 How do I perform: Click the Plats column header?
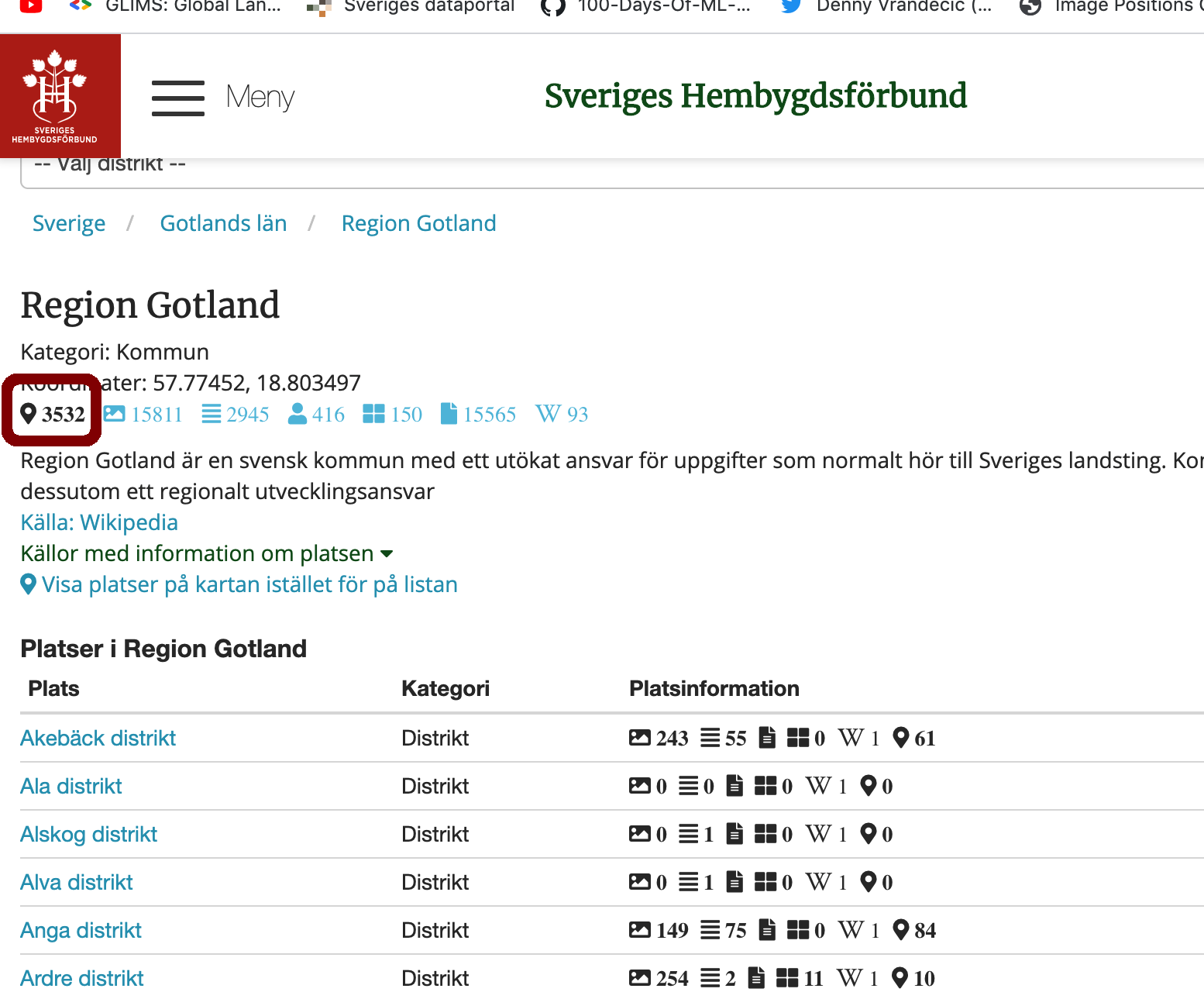[53, 688]
